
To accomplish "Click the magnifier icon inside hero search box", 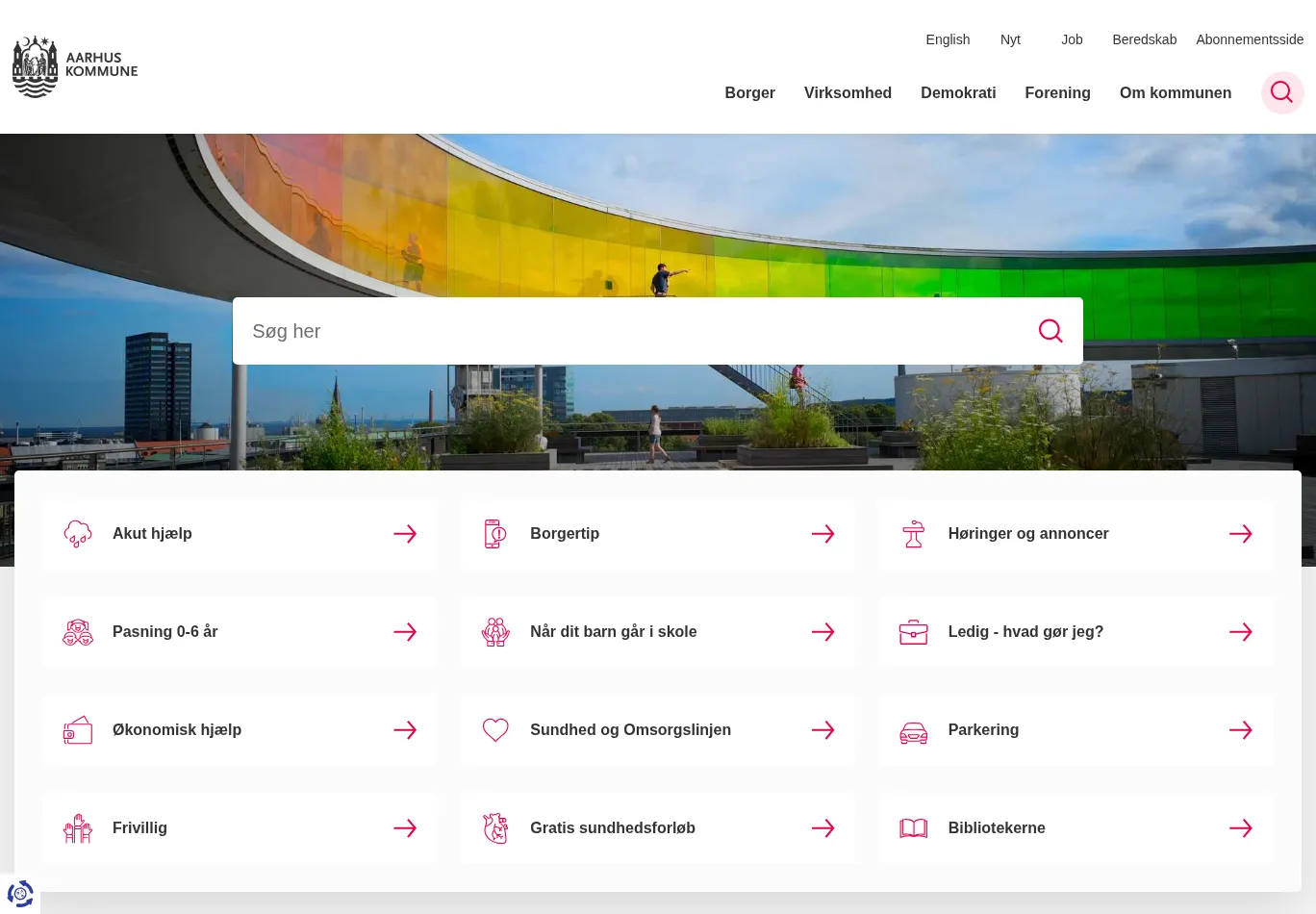I will pos(1050,331).
